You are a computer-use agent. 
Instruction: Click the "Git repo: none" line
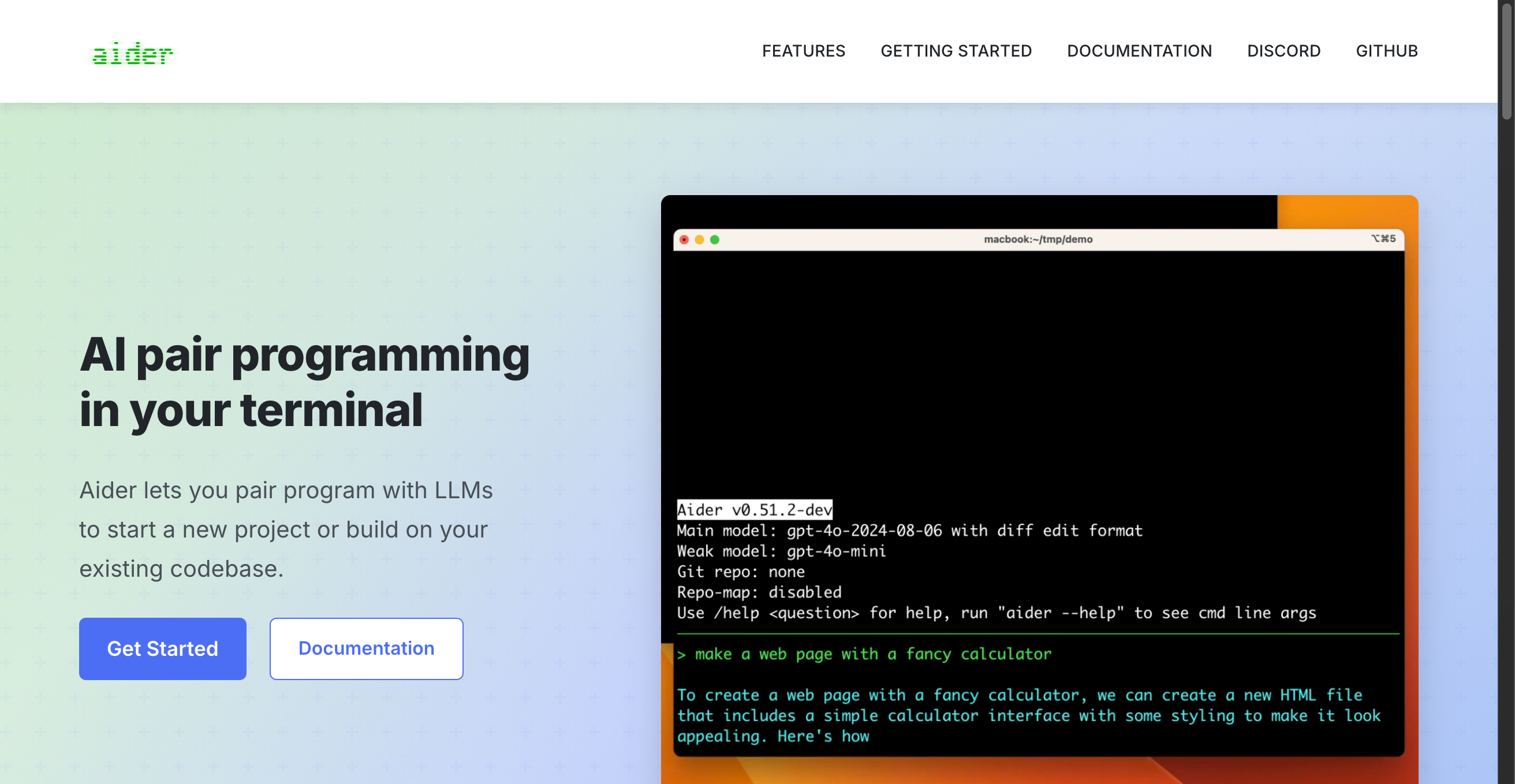(740, 572)
